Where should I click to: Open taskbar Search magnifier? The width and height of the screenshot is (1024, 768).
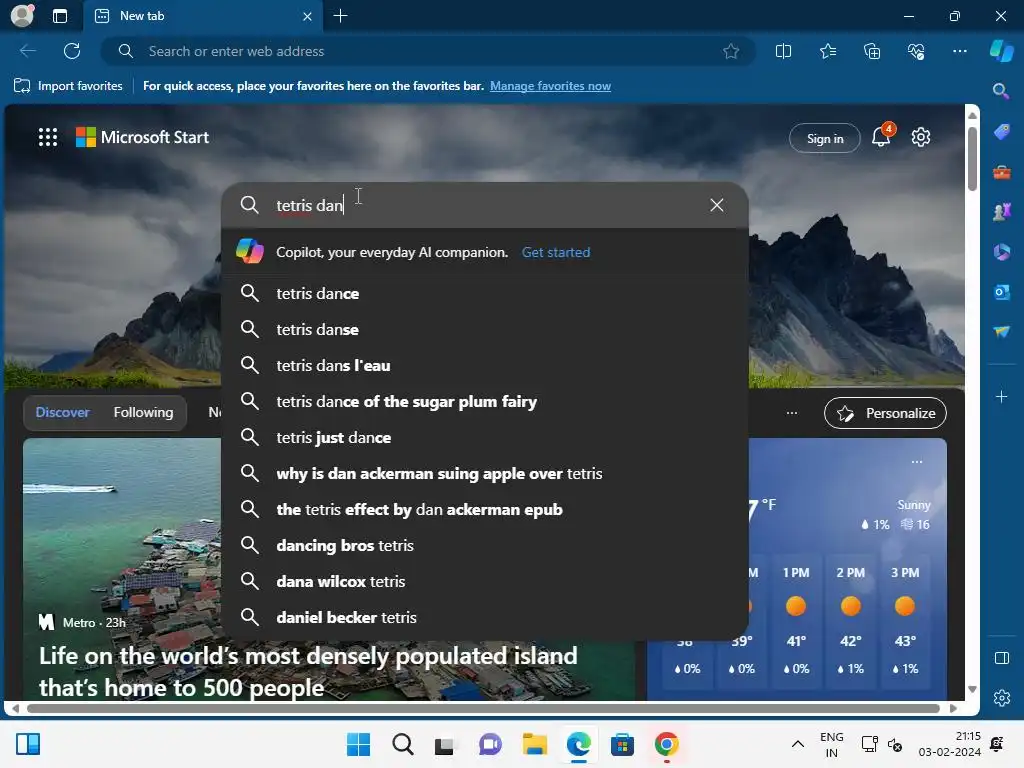pyautogui.click(x=402, y=744)
